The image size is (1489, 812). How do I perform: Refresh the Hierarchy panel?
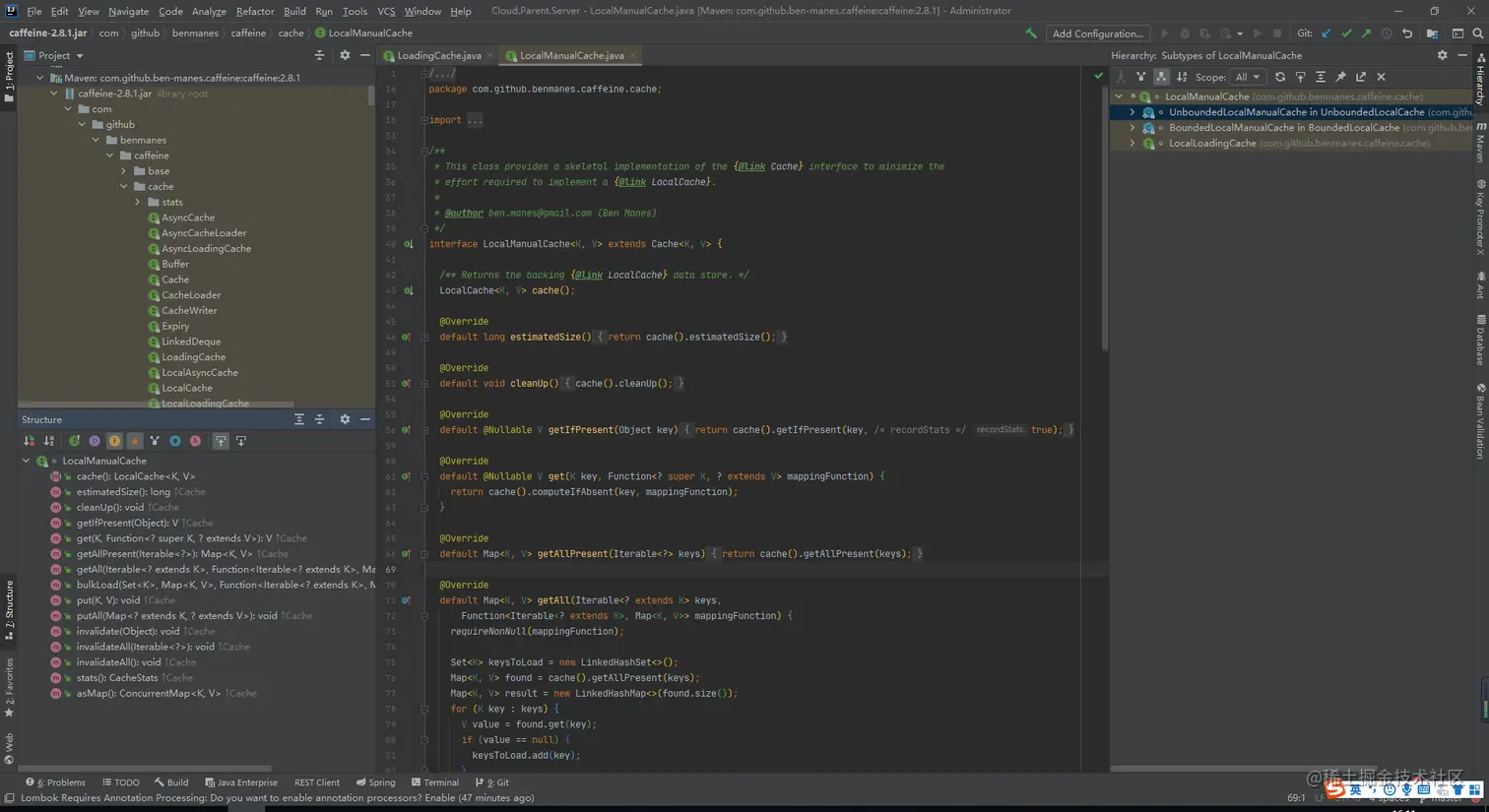[x=1280, y=77]
